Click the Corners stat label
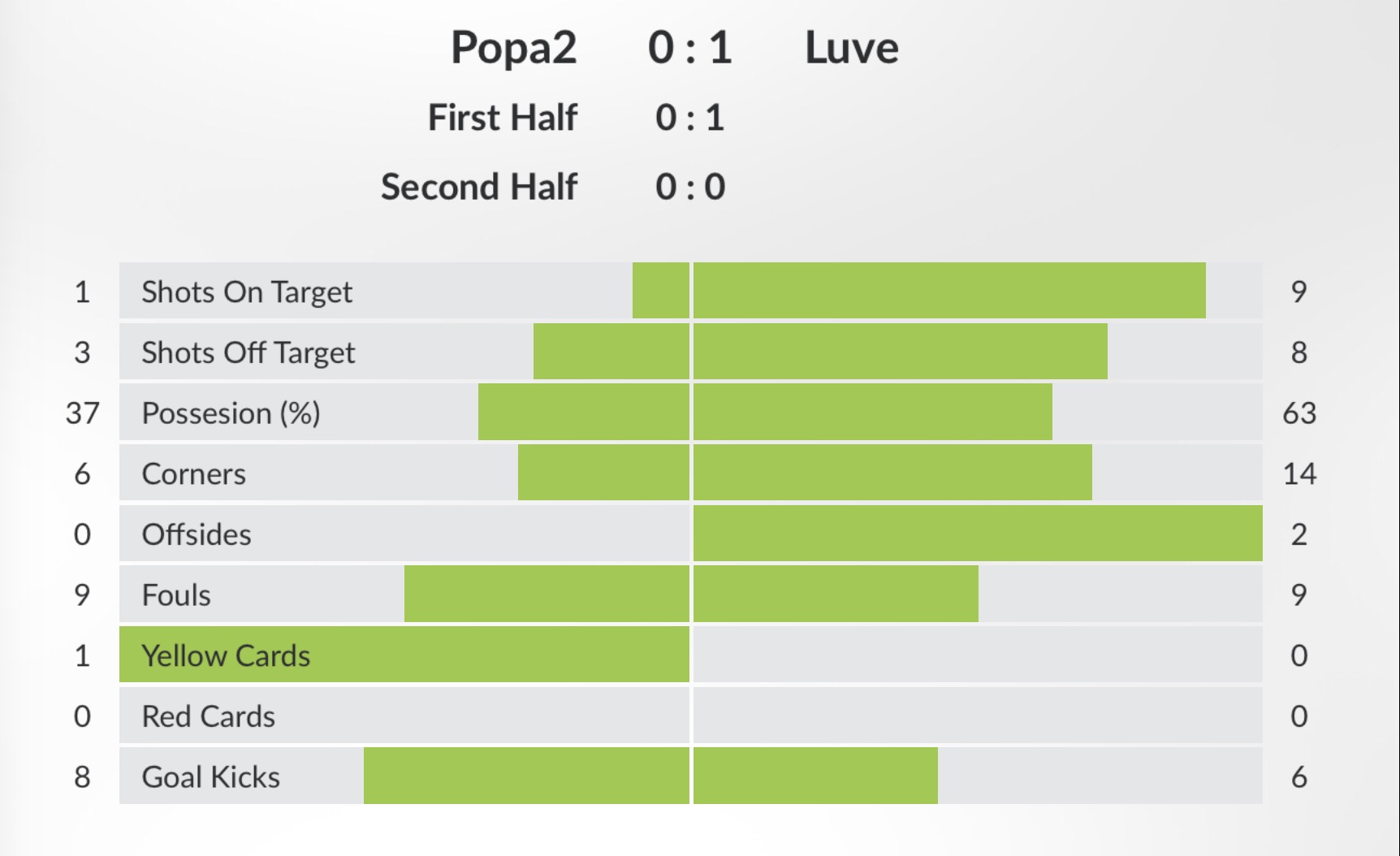This screenshot has width=1400, height=856. coord(193,474)
